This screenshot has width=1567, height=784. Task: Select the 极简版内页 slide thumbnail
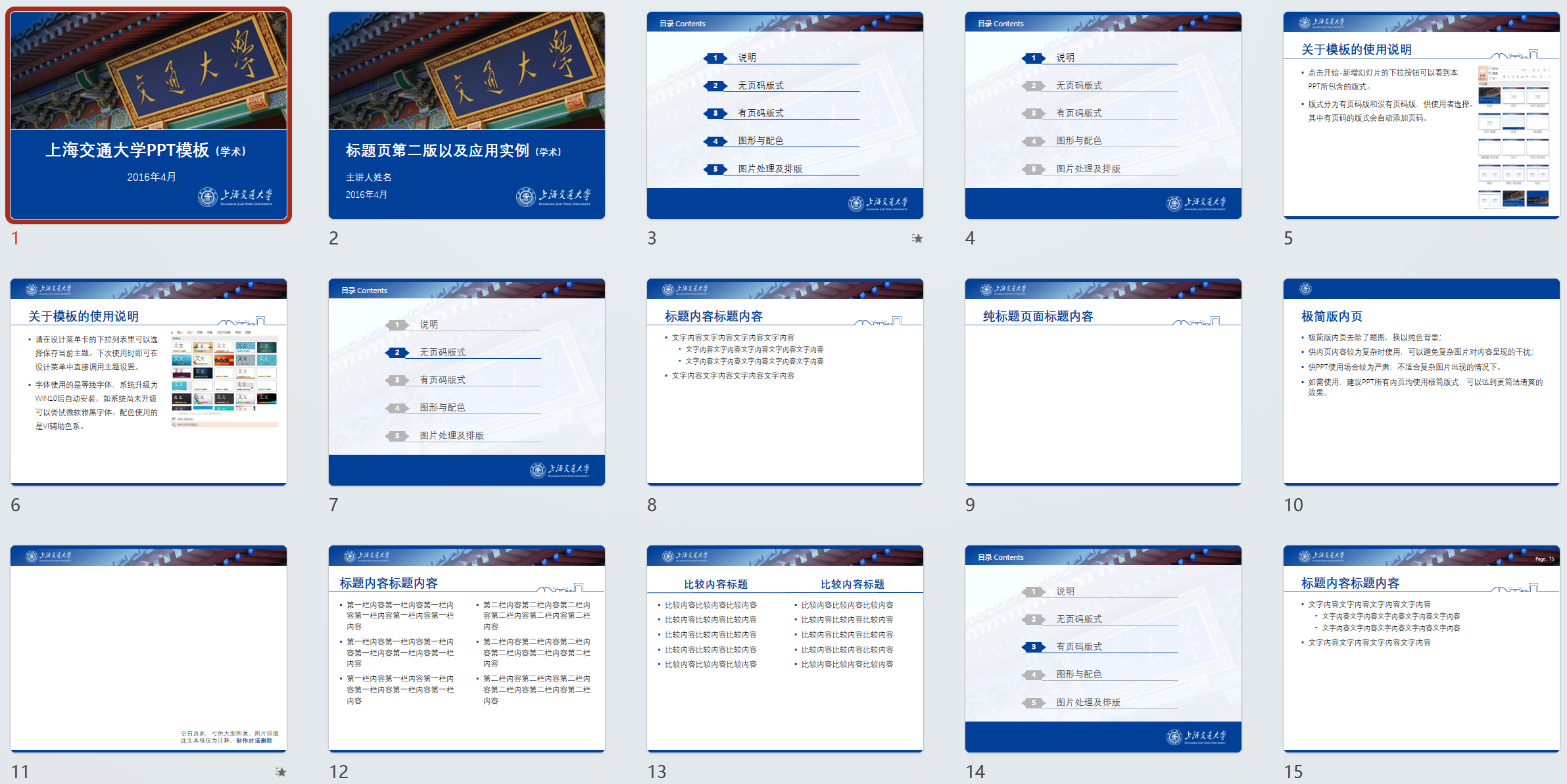tap(1422, 382)
